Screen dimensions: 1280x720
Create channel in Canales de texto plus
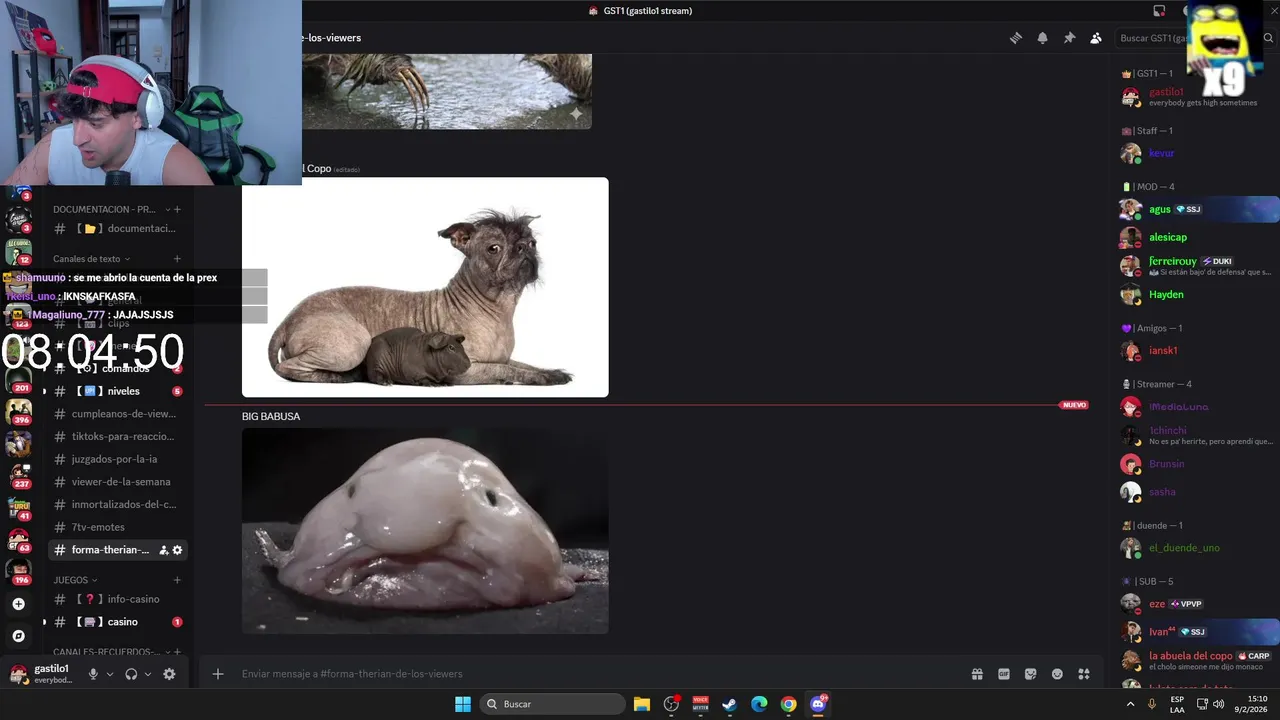point(177,259)
